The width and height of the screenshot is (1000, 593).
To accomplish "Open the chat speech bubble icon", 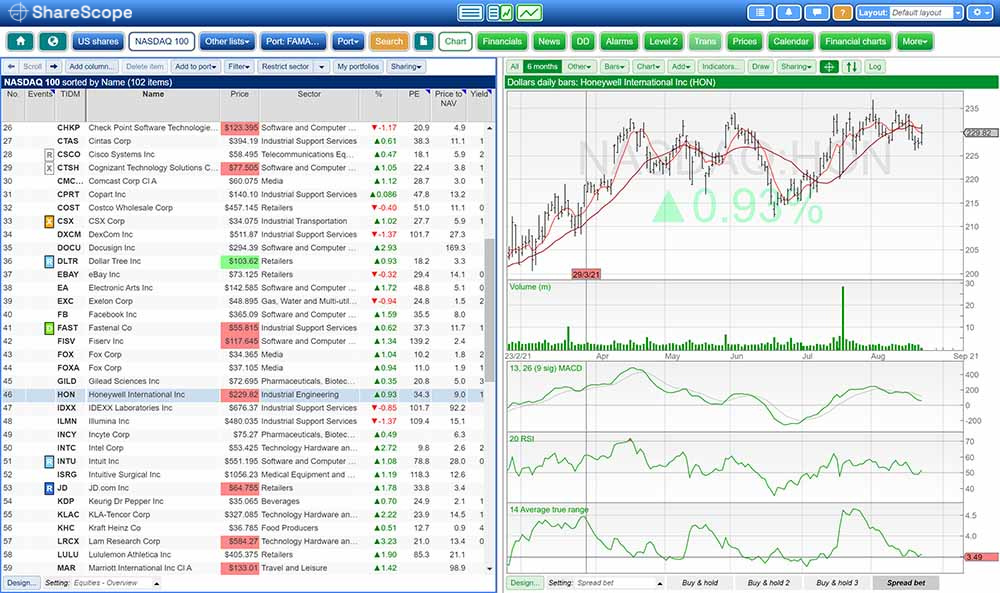I will (x=816, y=13).
